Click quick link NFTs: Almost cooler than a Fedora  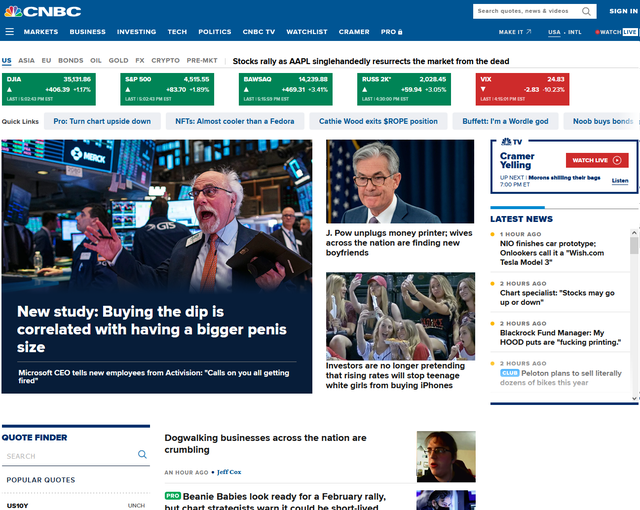click(x=235, y=121)
